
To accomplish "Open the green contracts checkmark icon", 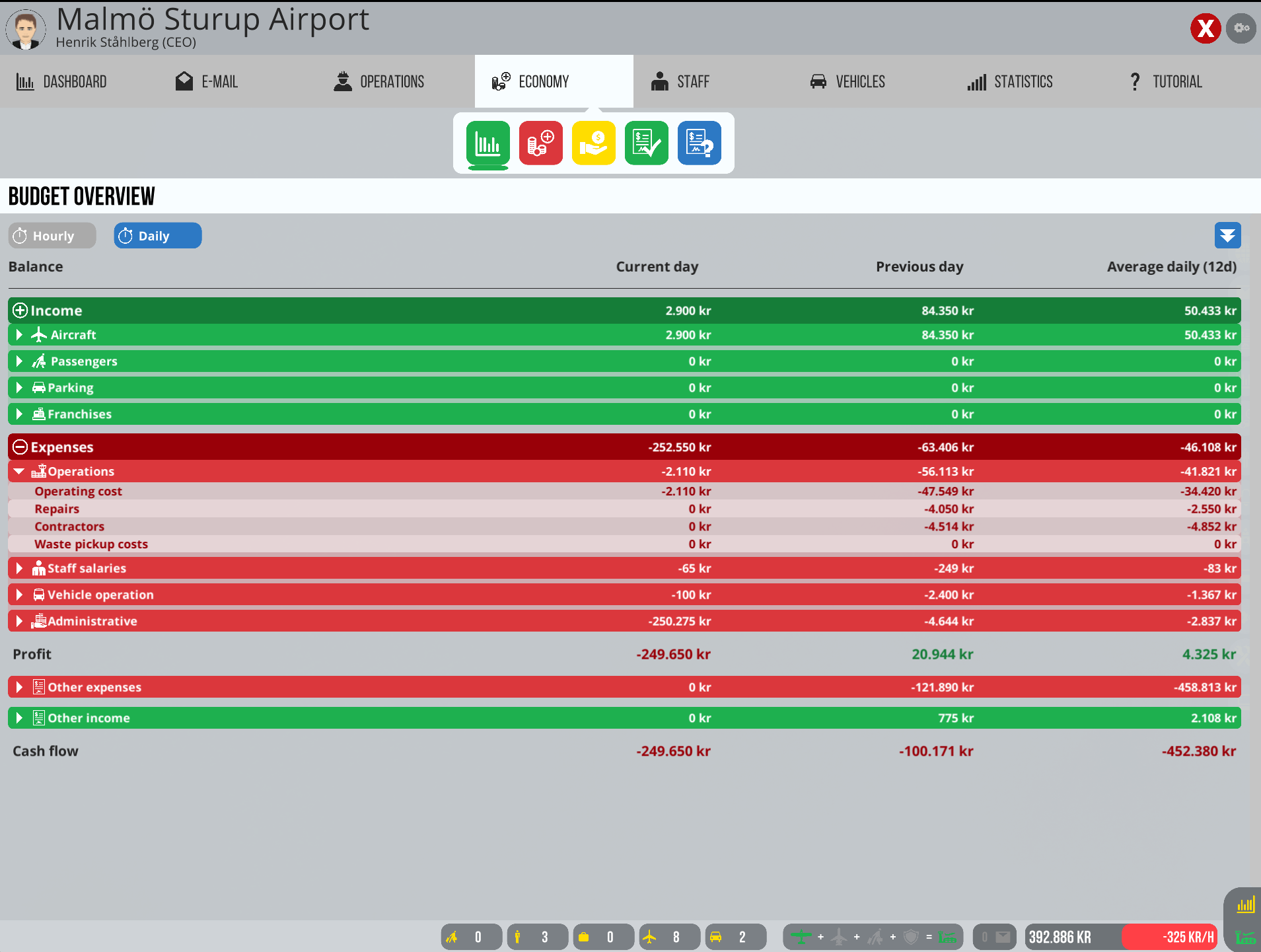I will pos(646,143).
